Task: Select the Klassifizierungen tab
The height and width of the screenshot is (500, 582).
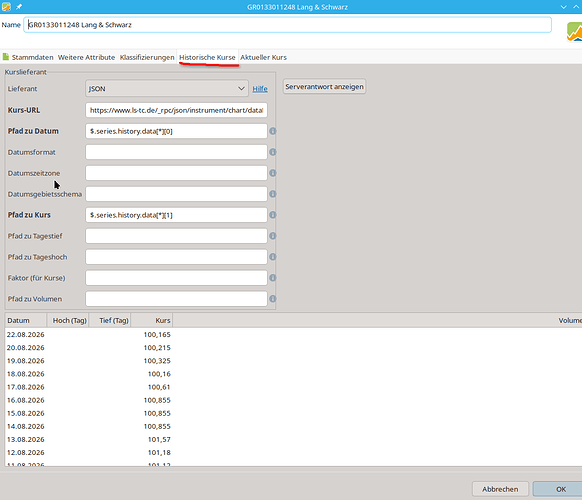Action: [x=147, y=57]
